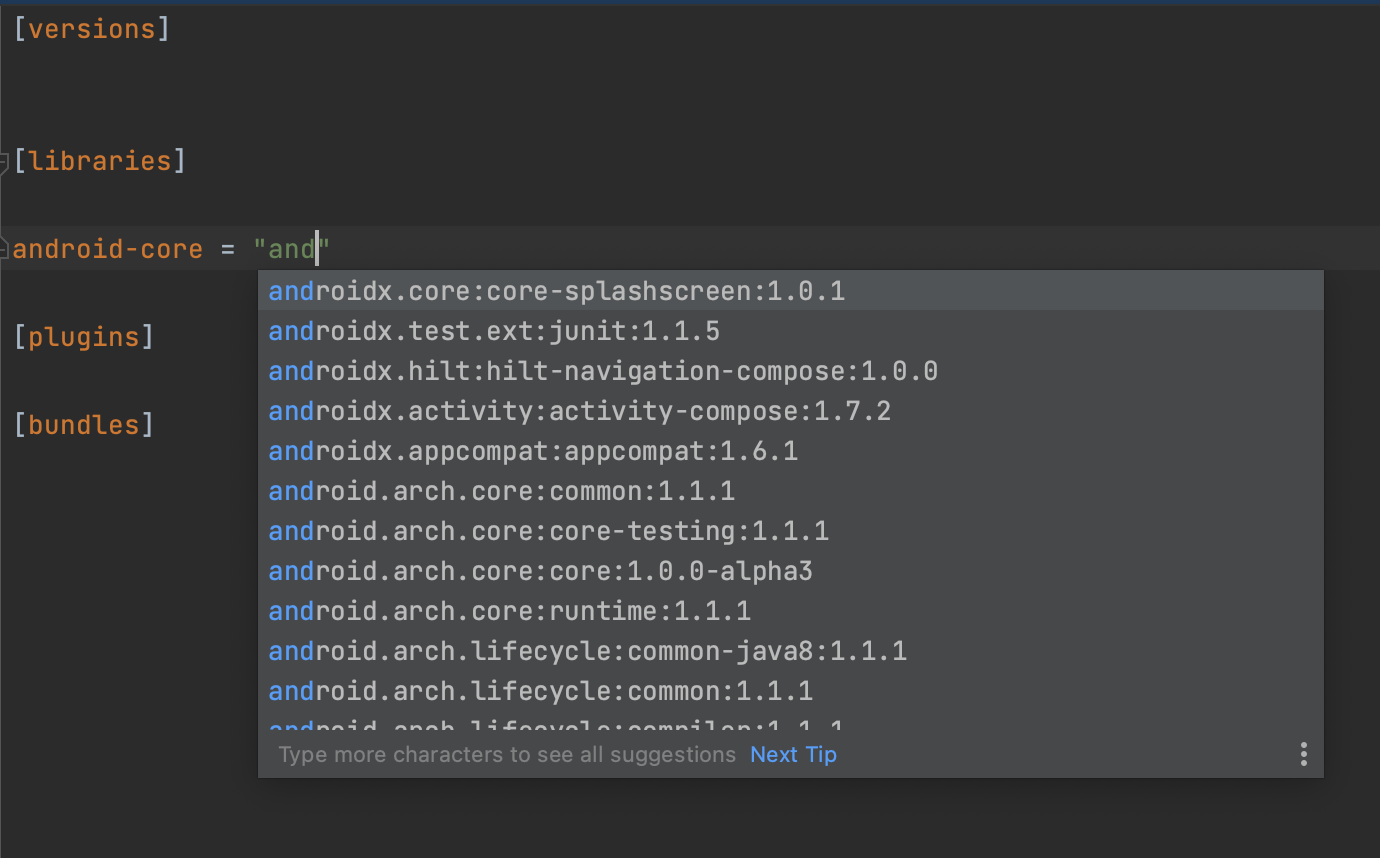Viewport: 1380px width, 858px height.
Task: Click the Next Tip link
Action: pyautogui.click(x=793, y=754)
